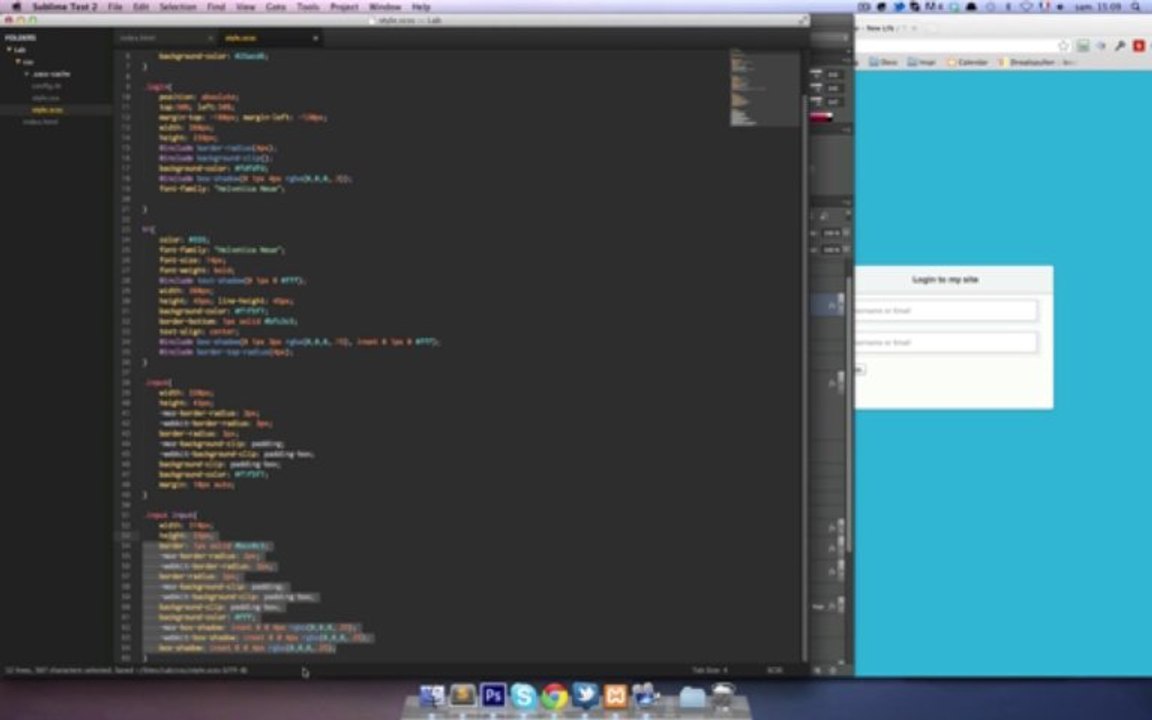1152x720 pixels.
Task: Open Twitter app from the Dock
Action: coord(586,695)
